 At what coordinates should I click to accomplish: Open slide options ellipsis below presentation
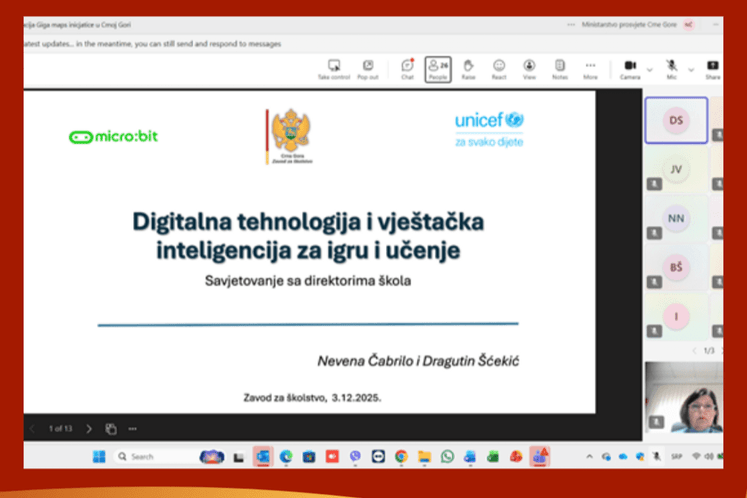pos(132,428)
